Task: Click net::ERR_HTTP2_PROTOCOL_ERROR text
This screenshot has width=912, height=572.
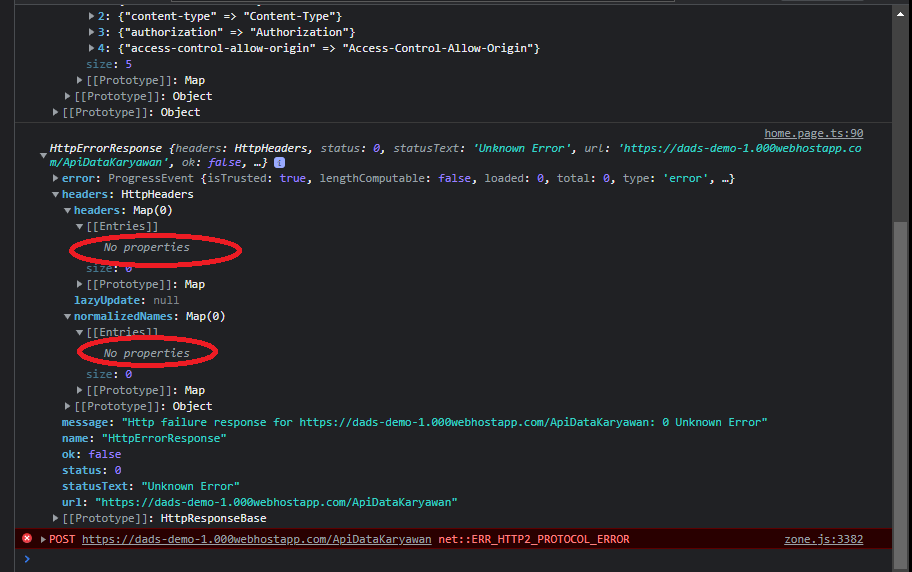Action: click(x=533, y=539)
